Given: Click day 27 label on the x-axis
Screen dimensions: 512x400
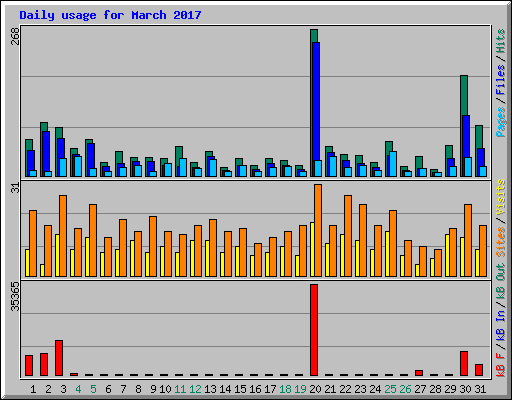Looking at the screenshot, I should click(420, 389).
